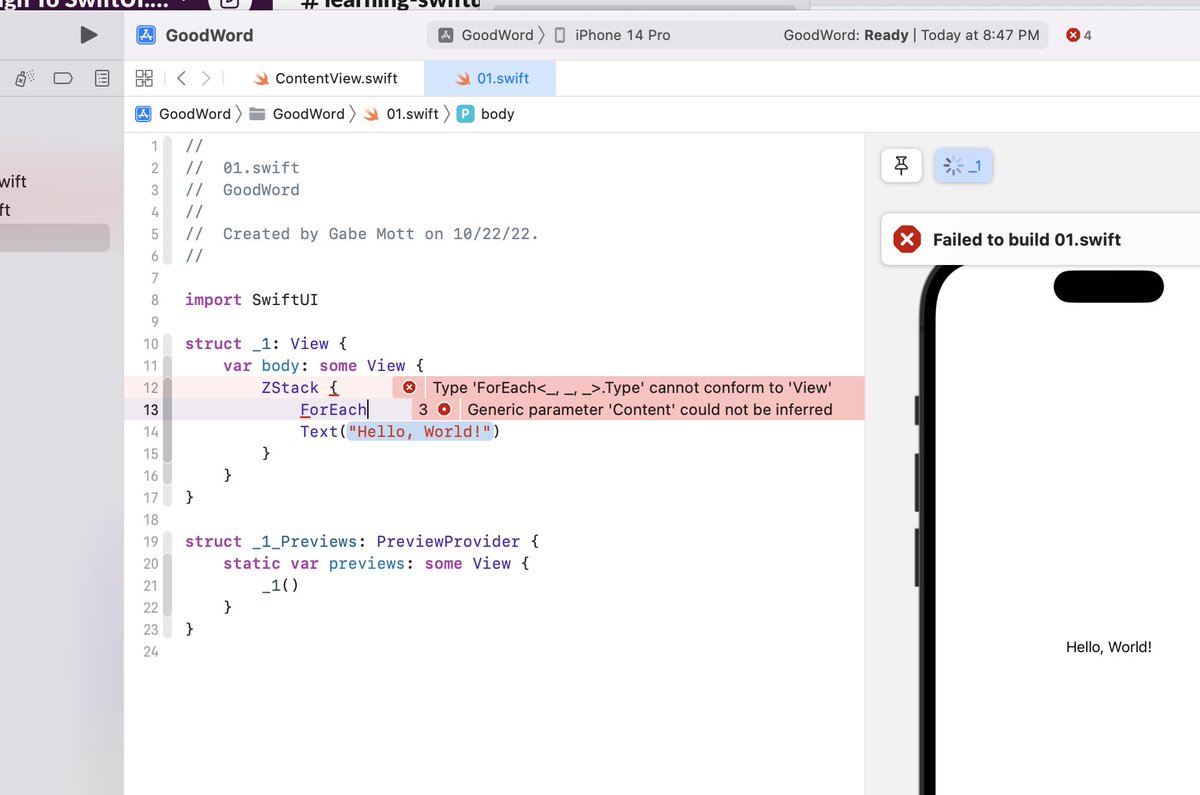Image resolution: width=1200 pixels, height=795 pixels.
Task: Pin the preview canvas
Action: [901, 166]
